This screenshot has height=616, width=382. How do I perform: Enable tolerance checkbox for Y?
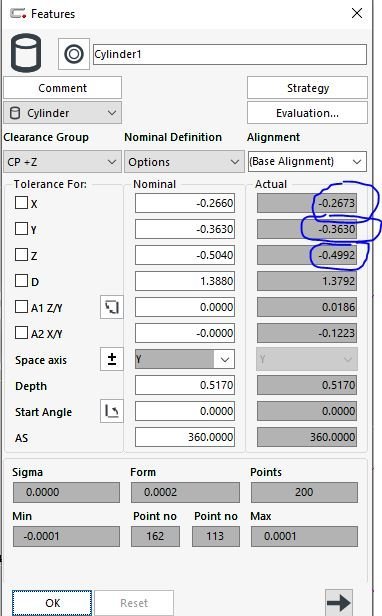point(21,229)
